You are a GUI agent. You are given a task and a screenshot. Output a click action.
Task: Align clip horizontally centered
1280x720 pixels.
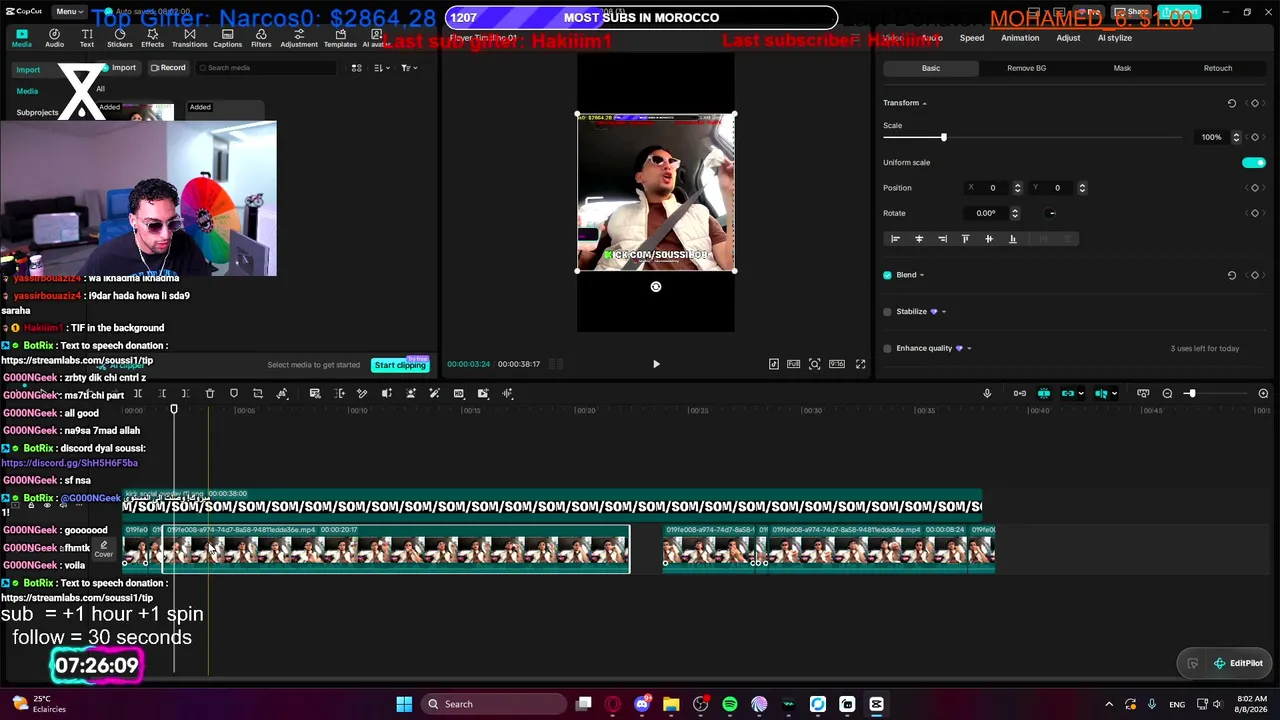(x=919, y=239)
